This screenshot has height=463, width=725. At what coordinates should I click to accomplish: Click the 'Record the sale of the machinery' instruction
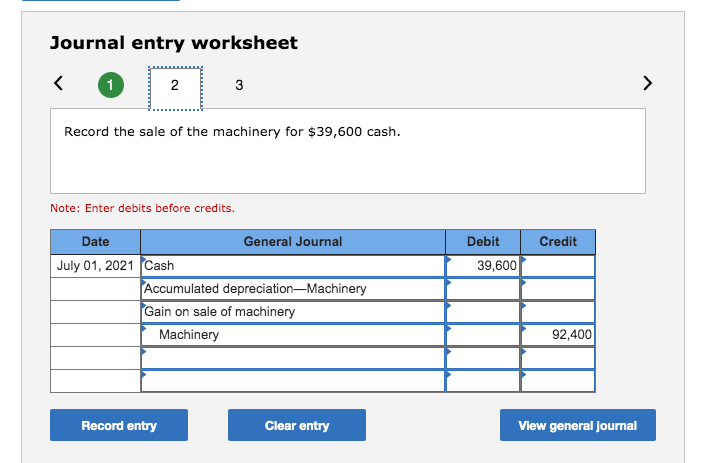pos(232,132)
